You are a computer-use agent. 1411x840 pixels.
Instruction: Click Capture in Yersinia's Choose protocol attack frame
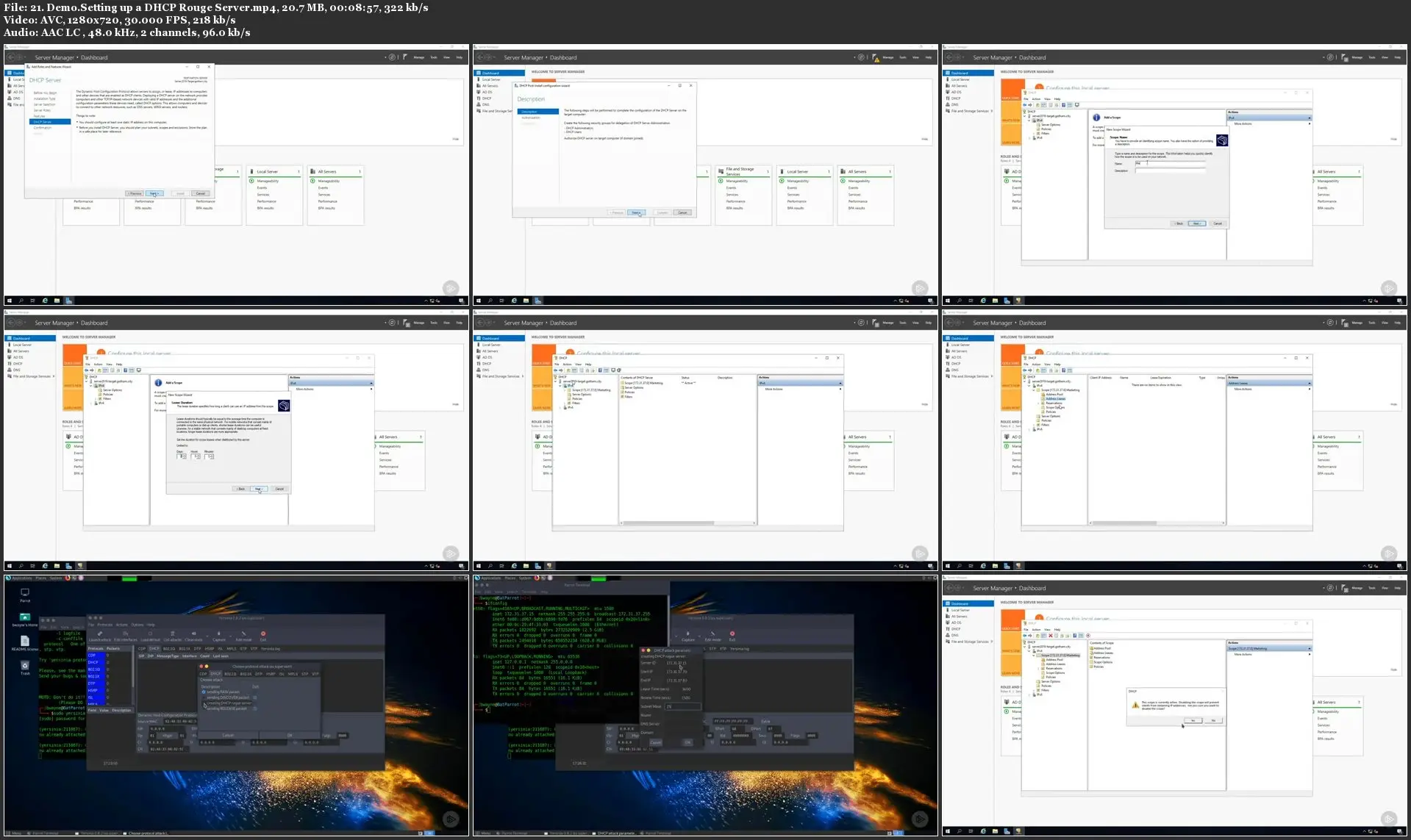[219, 636]
